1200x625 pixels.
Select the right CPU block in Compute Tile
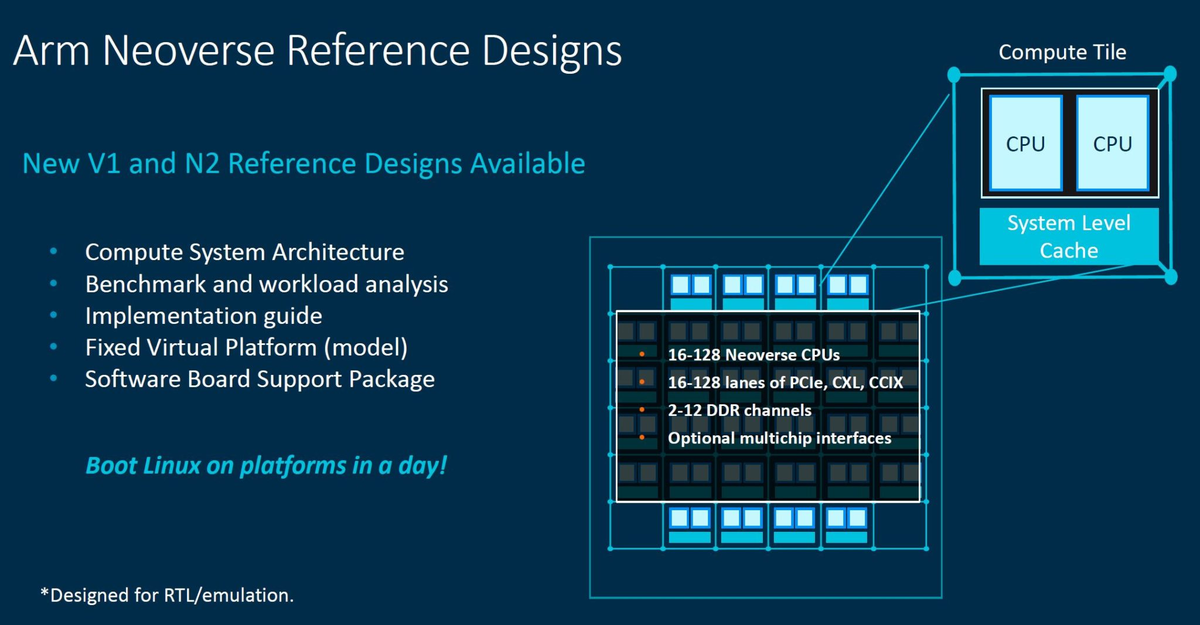1111,143
